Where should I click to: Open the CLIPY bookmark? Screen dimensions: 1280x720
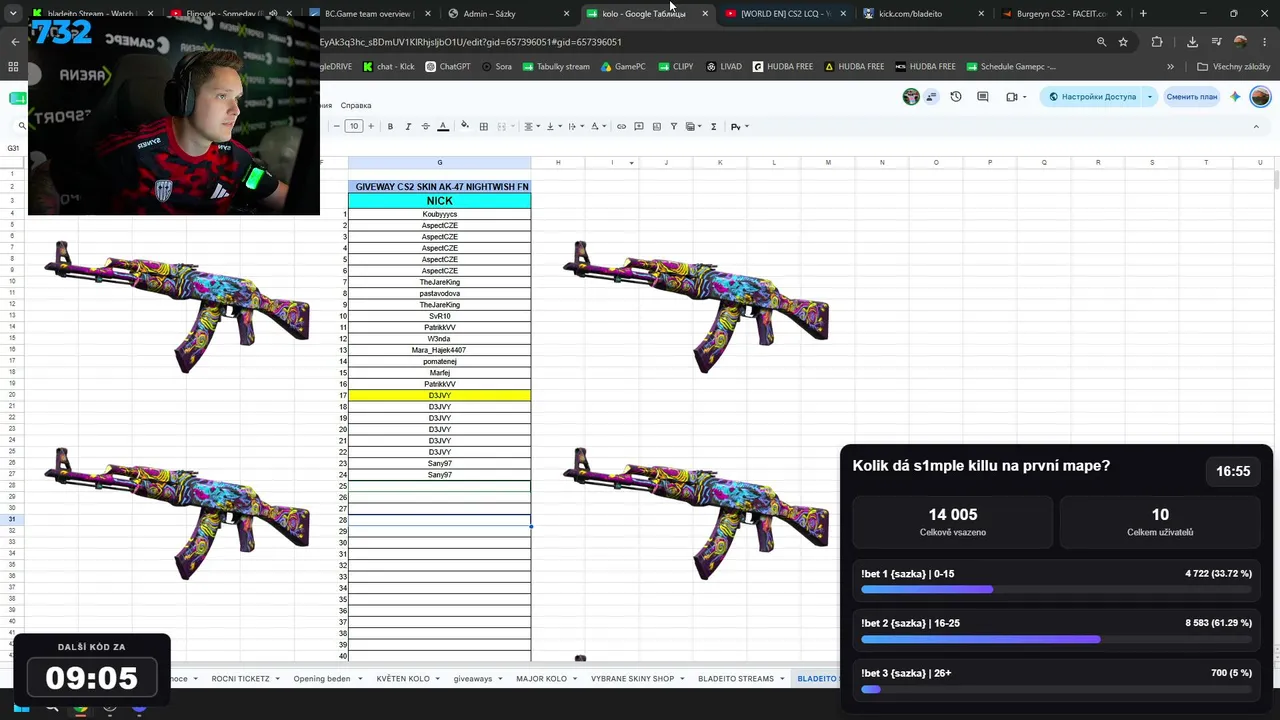[x=676, y=67]
